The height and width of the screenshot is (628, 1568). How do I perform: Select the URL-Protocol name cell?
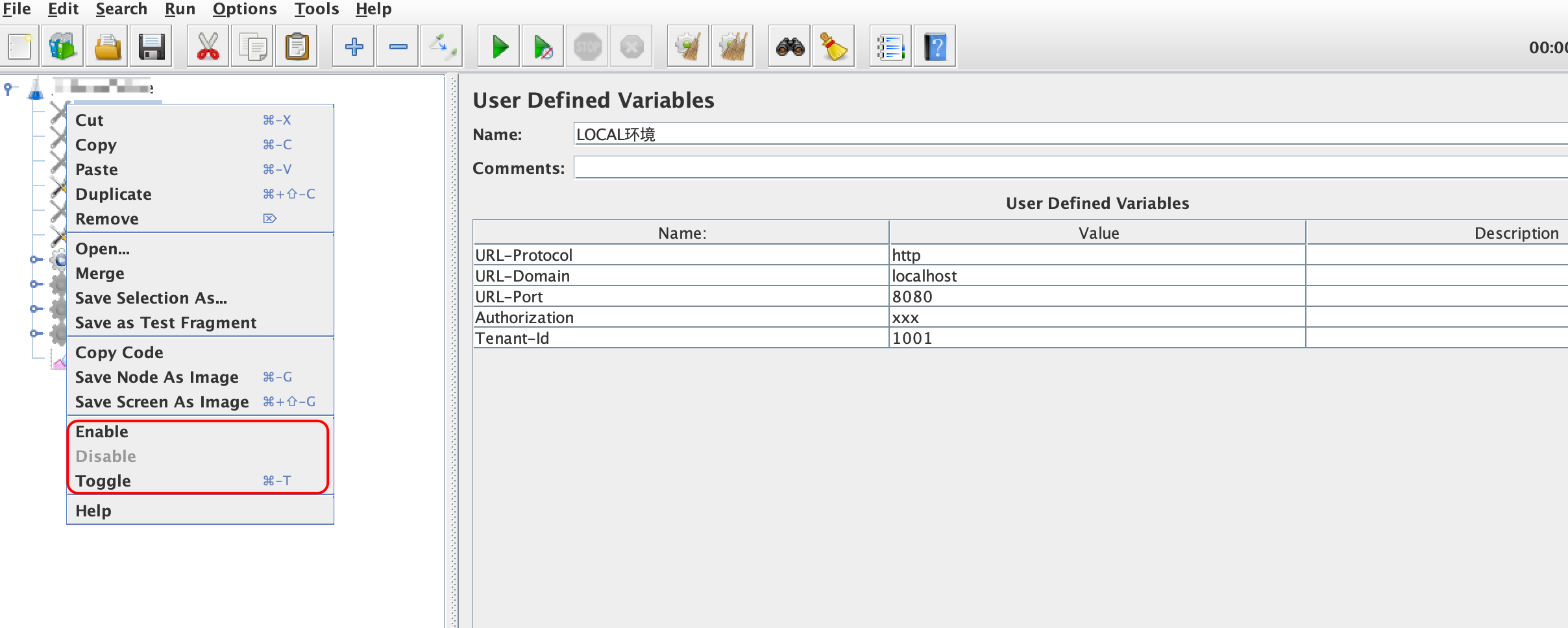click(x=681, y=255)
